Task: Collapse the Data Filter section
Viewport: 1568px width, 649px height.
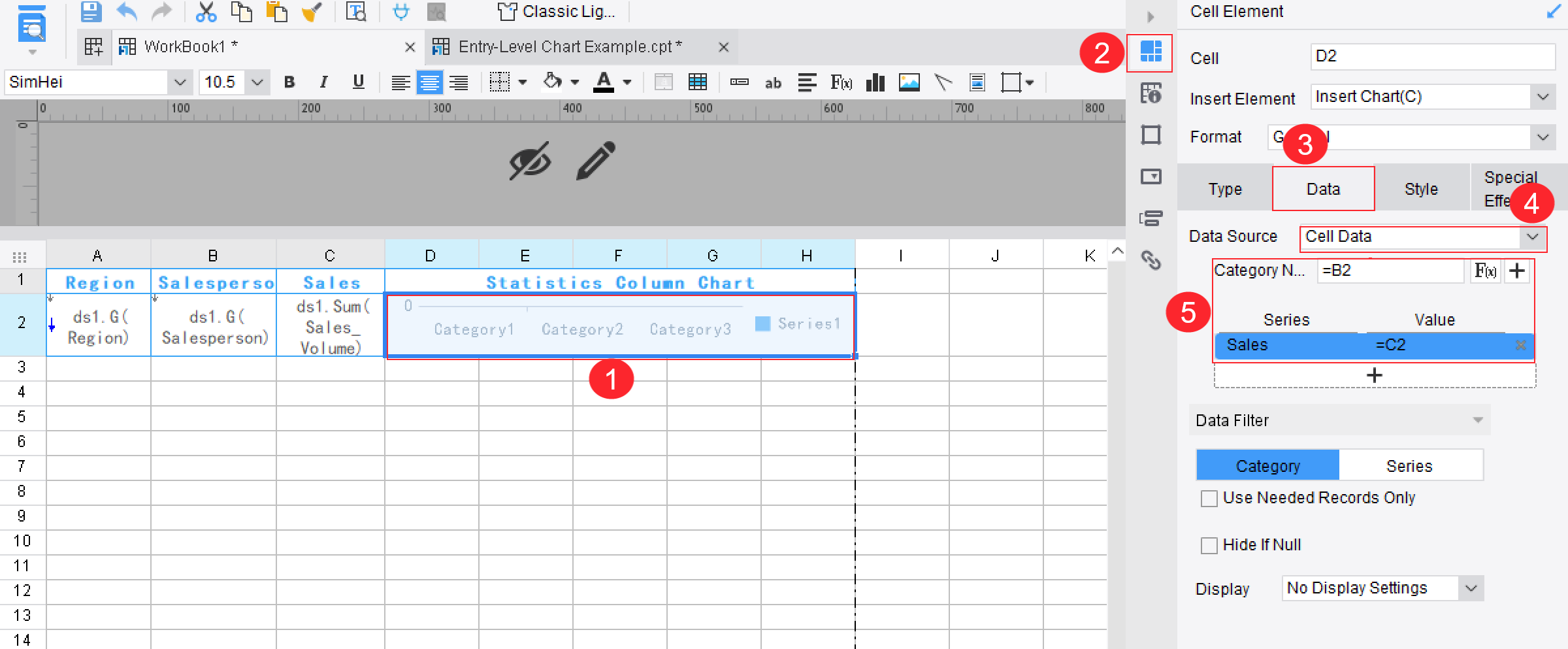Action: (x=1477, y=420)
